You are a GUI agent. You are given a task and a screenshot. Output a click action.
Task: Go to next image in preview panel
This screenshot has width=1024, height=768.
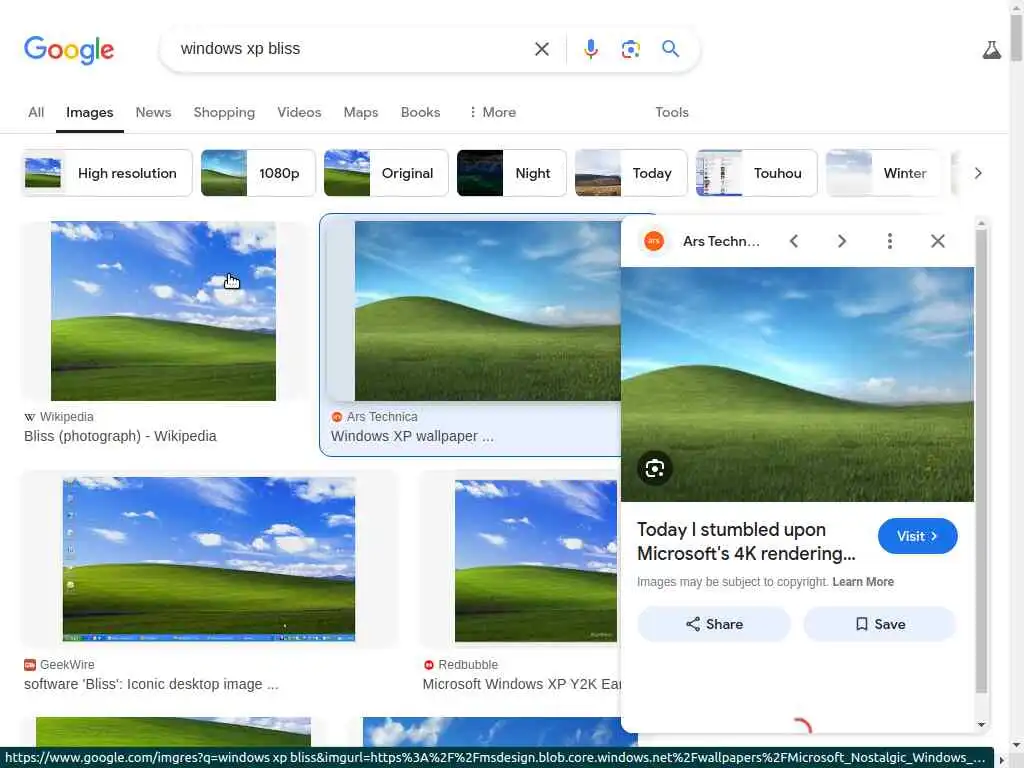(x=841, y=241)
